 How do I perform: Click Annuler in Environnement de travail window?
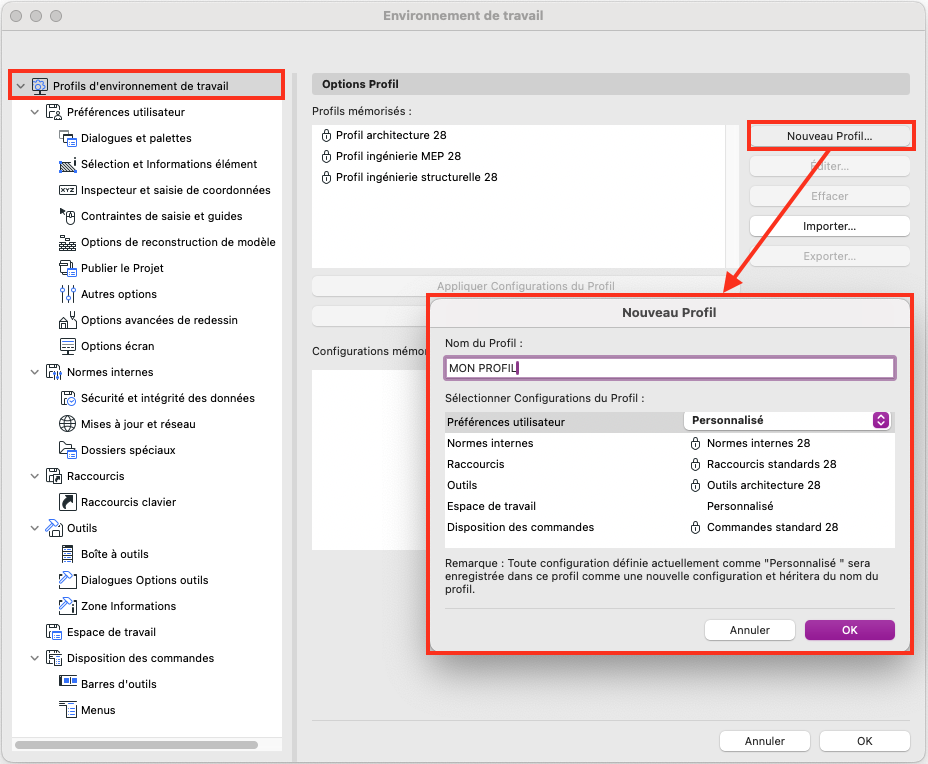764,741
